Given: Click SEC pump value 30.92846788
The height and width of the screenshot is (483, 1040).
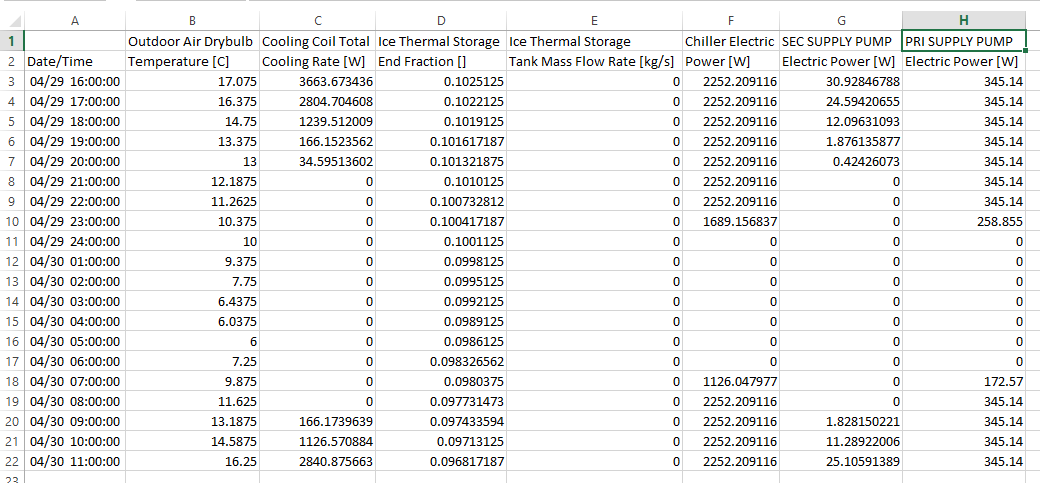Looking at the screenshot, I should pyautogui.click(x=841, y=82).
